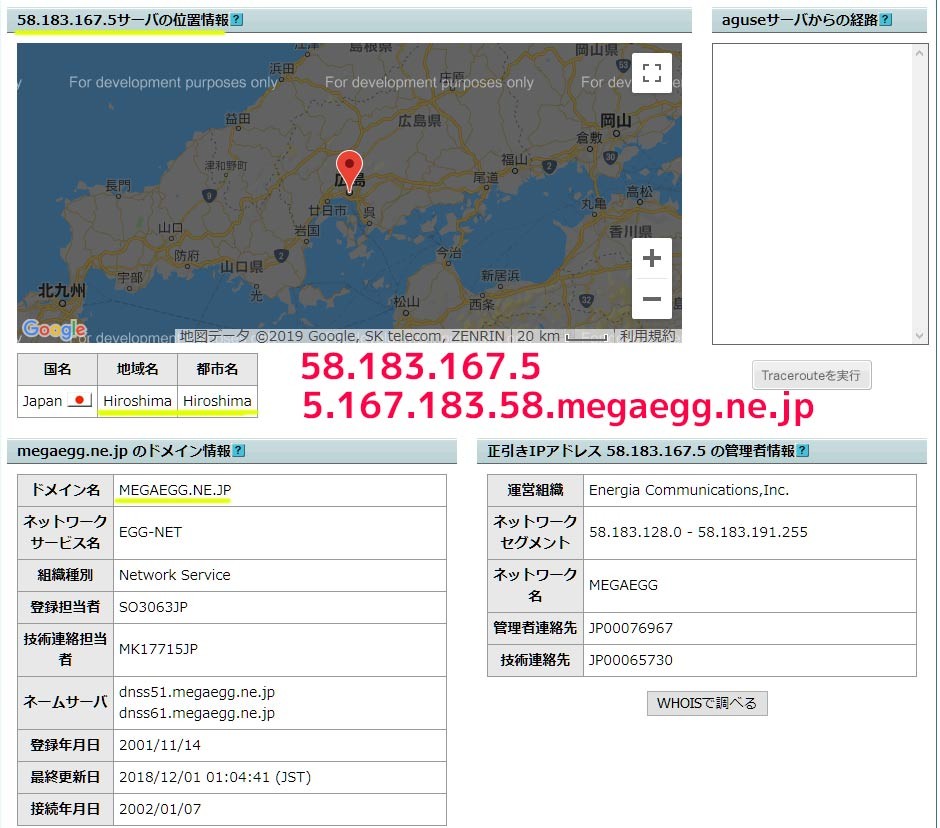Select last update 2018/12/01 01:04:41 (JST)
940x828 pixels.
coord(215,777)
